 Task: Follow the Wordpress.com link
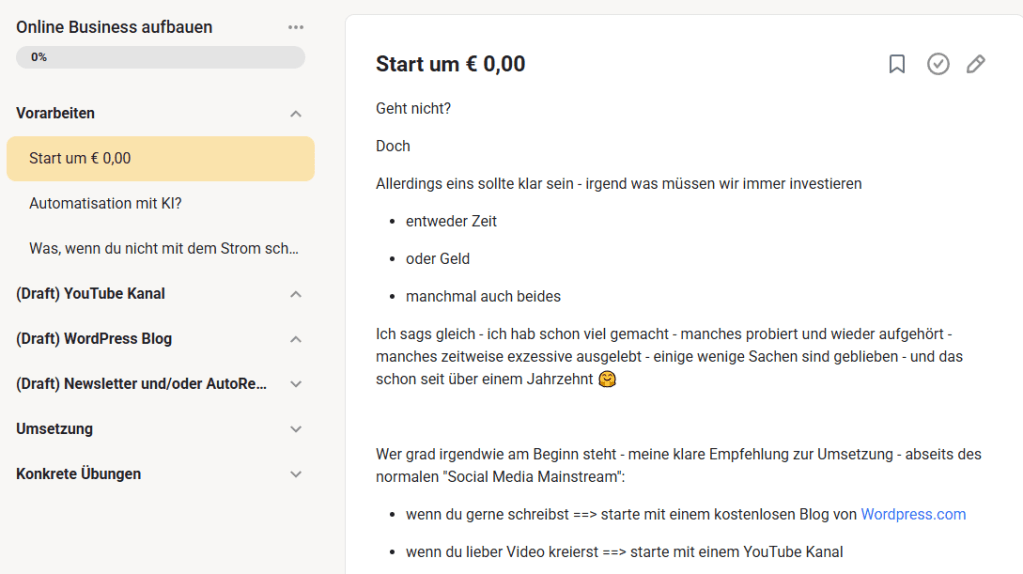click(913, 514)
